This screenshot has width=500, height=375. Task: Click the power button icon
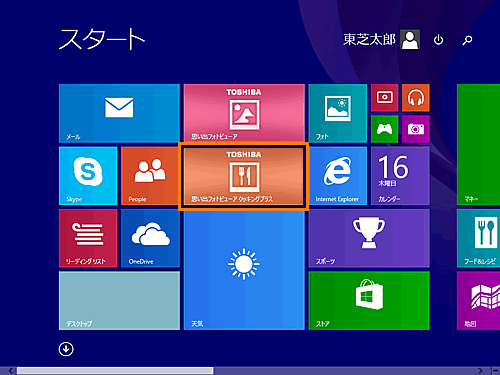tap(438, 40)
